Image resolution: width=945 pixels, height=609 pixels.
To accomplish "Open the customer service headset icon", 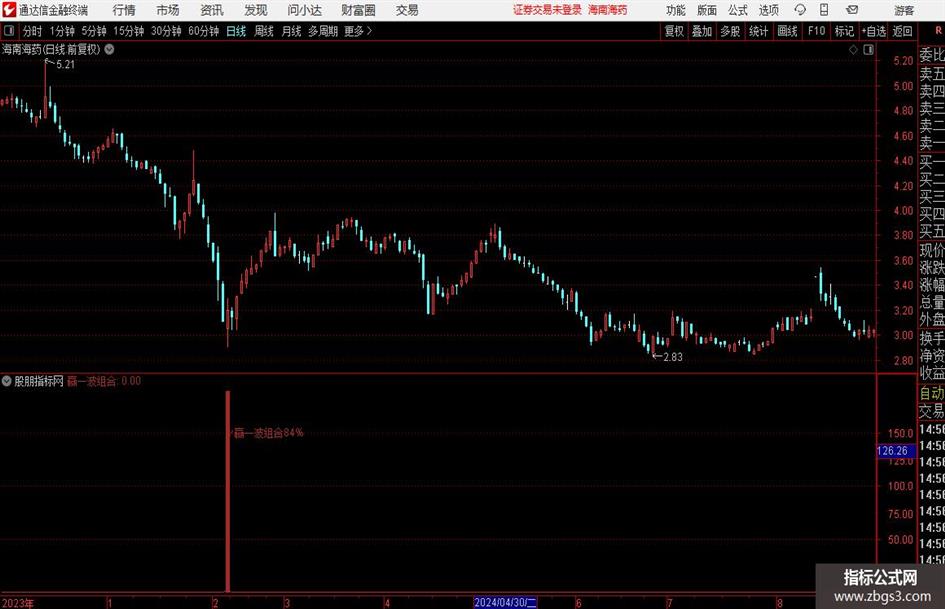I will [x=800, y=10].
